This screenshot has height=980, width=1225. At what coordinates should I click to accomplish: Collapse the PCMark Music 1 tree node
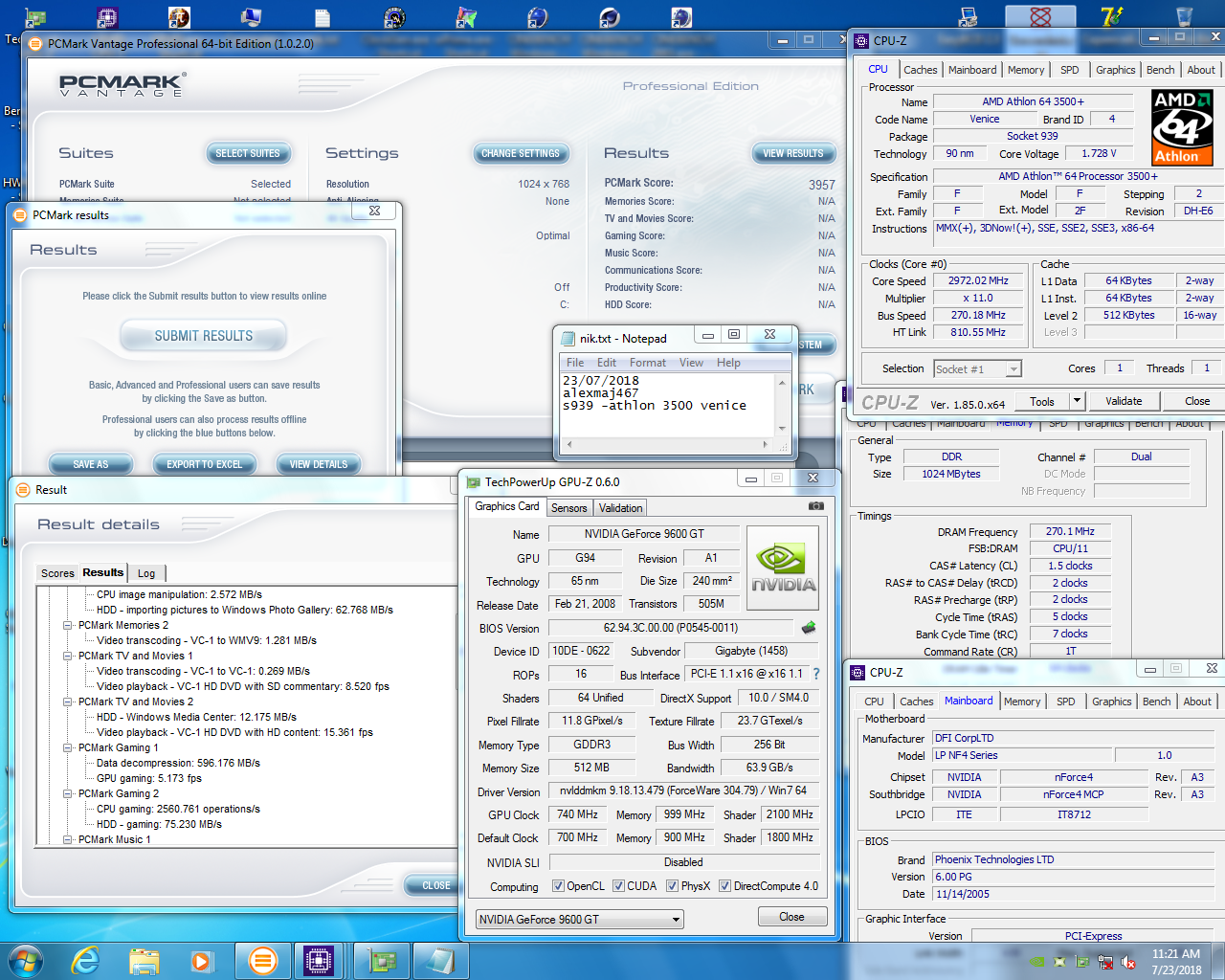click(68, 839)
